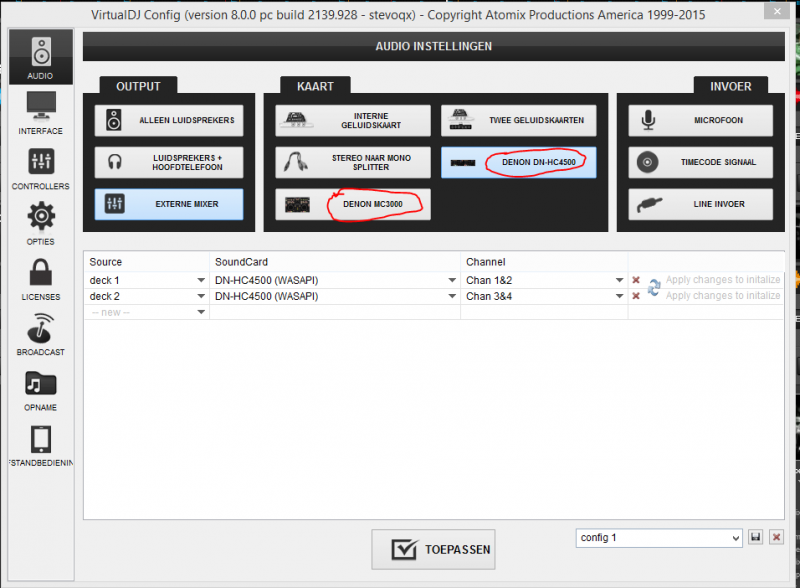Choose Stereo naar Mono Splitter option
Screen dimensions: 800x588
pyautogui.click(x=353, y=162)
